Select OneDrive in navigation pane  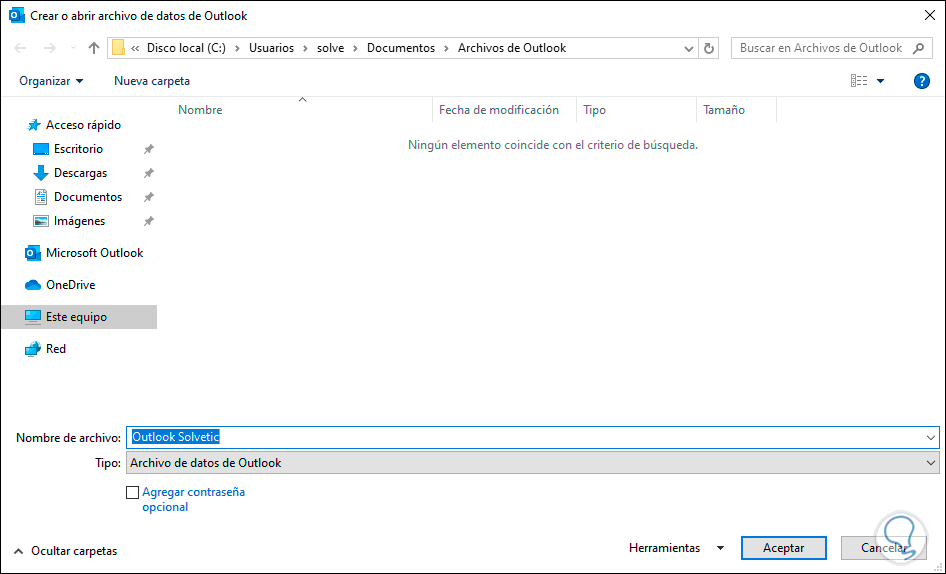pos(71,285)
